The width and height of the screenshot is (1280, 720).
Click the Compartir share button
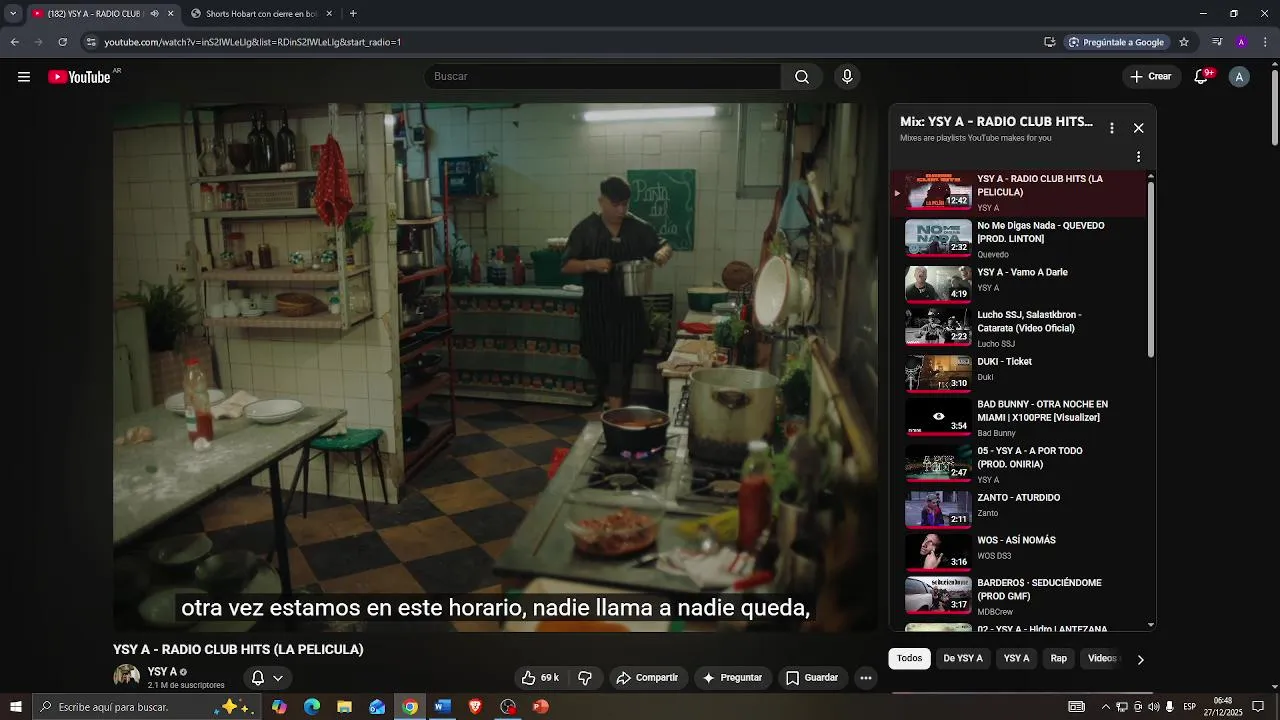[647, 678]
